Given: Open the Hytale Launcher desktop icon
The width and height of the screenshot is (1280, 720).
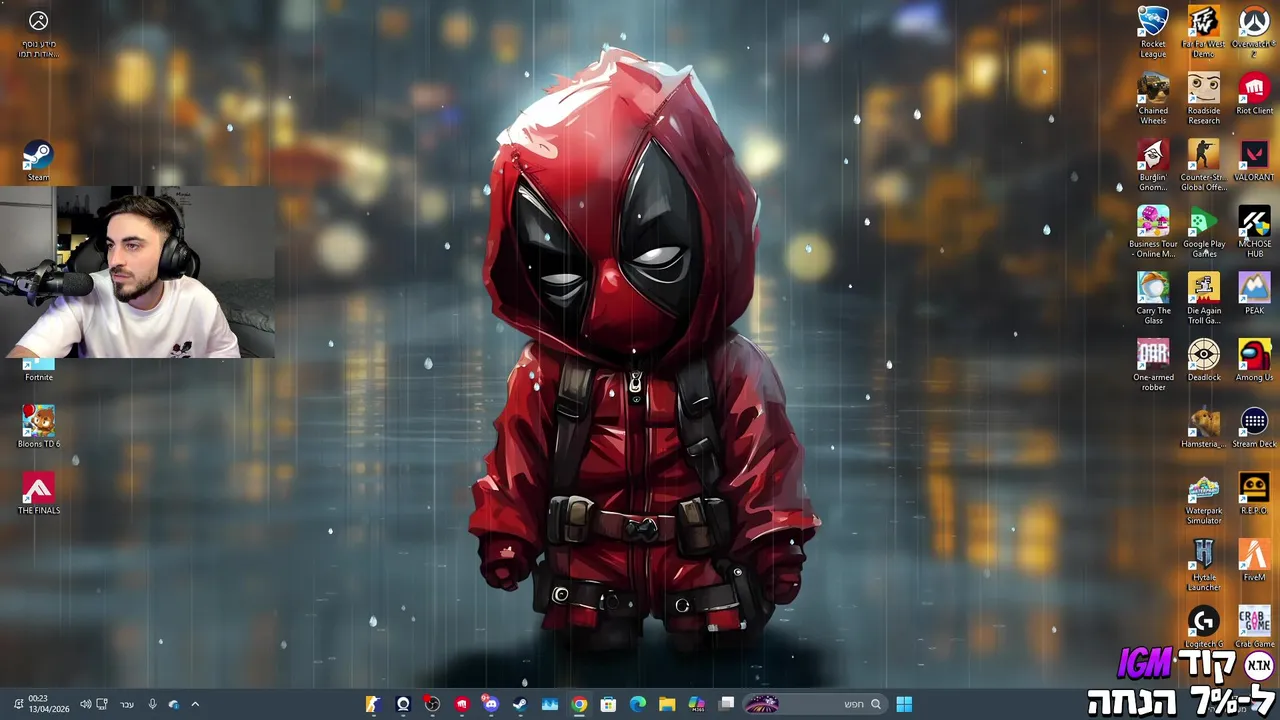Looking at the screenshot, I should point(1203,565).
